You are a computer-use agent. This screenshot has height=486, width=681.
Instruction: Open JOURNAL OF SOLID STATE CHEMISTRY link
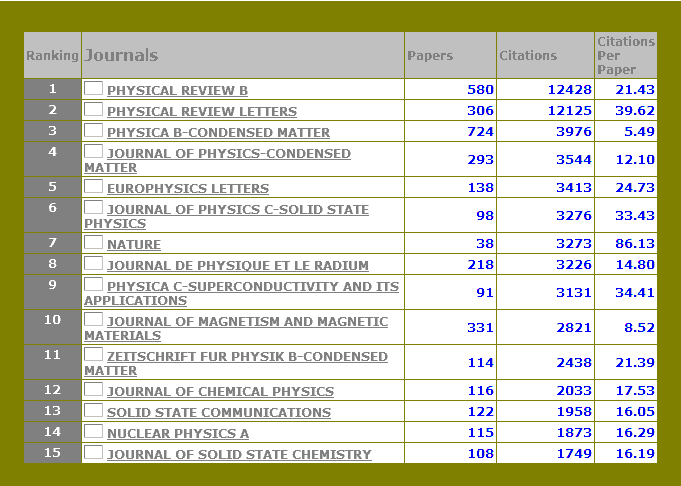point(239,454)
